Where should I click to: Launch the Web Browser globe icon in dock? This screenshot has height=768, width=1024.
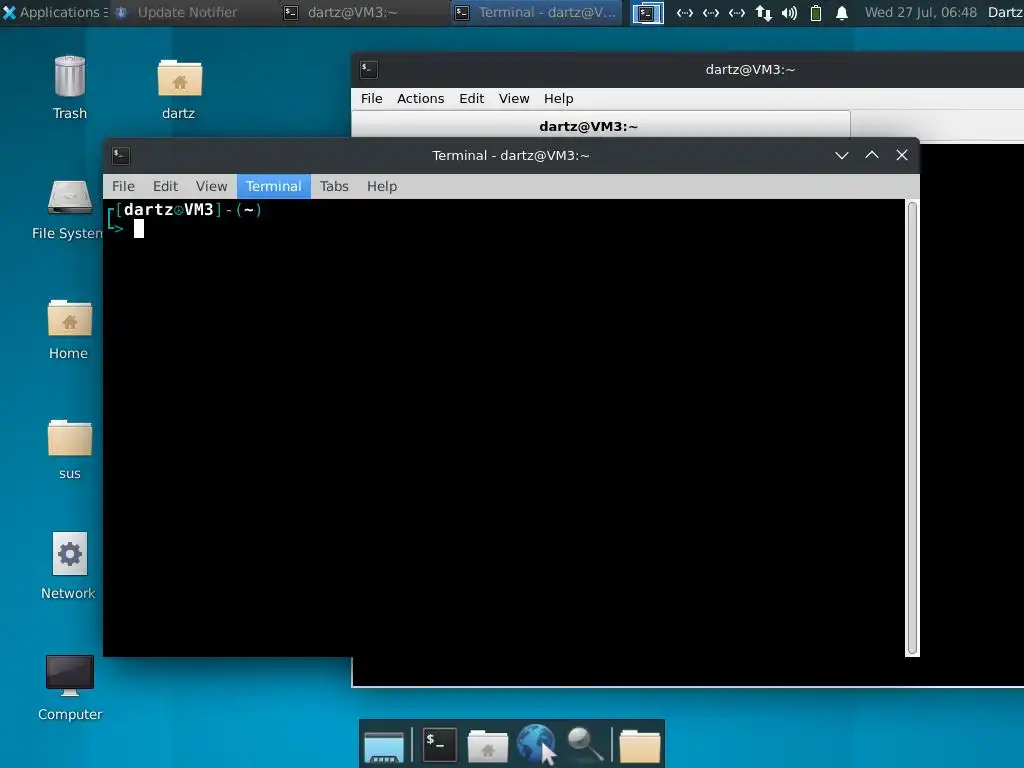point(536,744)
